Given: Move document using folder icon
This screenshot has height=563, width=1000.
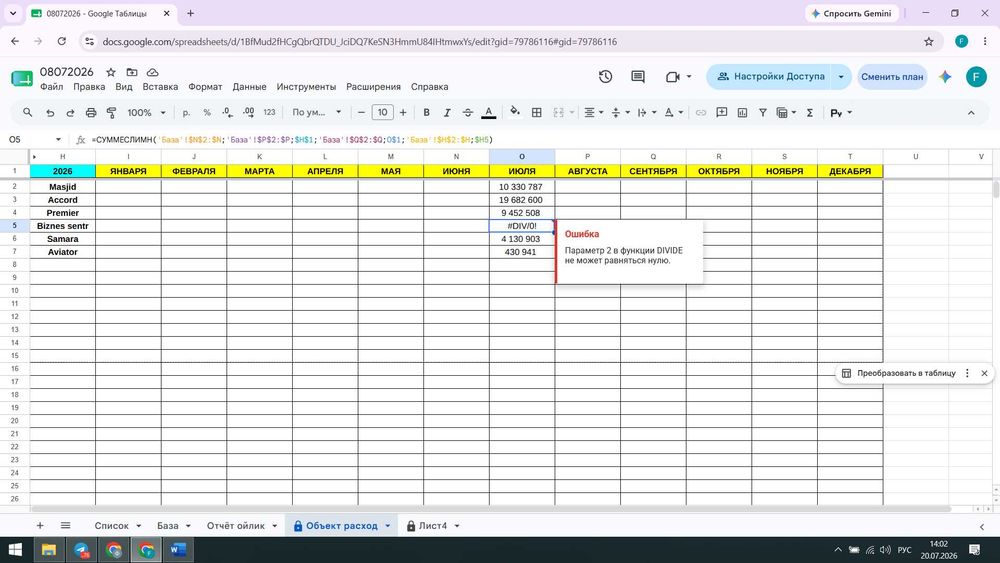Looking at the screenshot, I should point(132,72).
